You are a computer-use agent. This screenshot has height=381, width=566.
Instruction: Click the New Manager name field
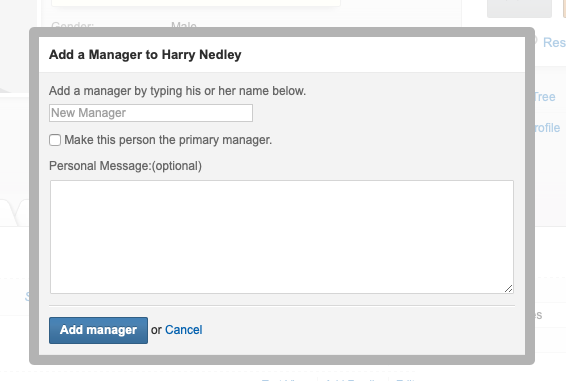click(x=151, y=113)
